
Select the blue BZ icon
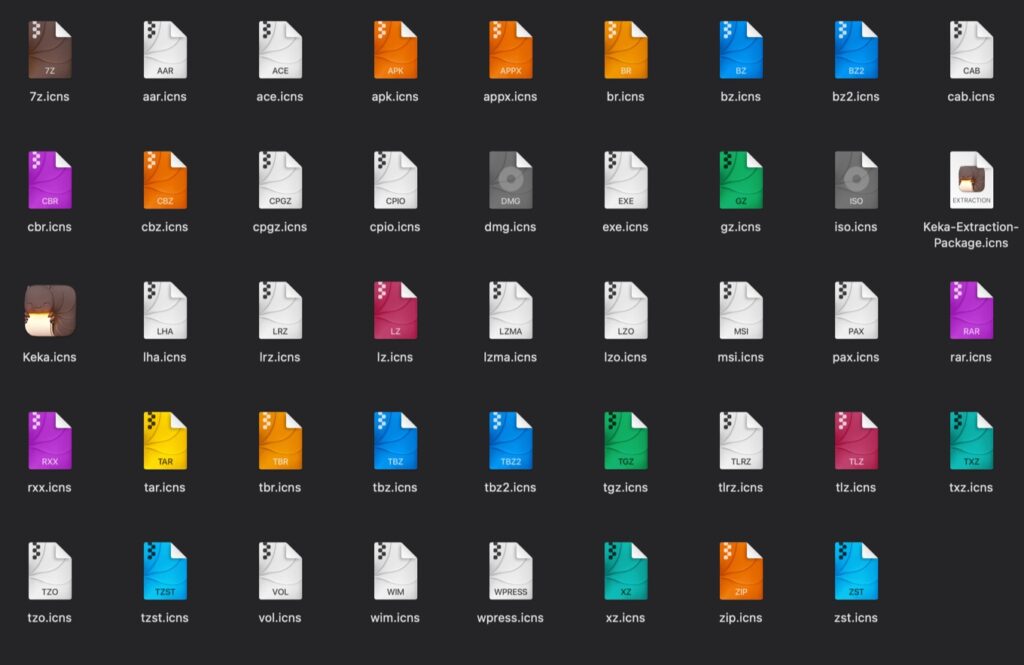(x=741, y=50)
